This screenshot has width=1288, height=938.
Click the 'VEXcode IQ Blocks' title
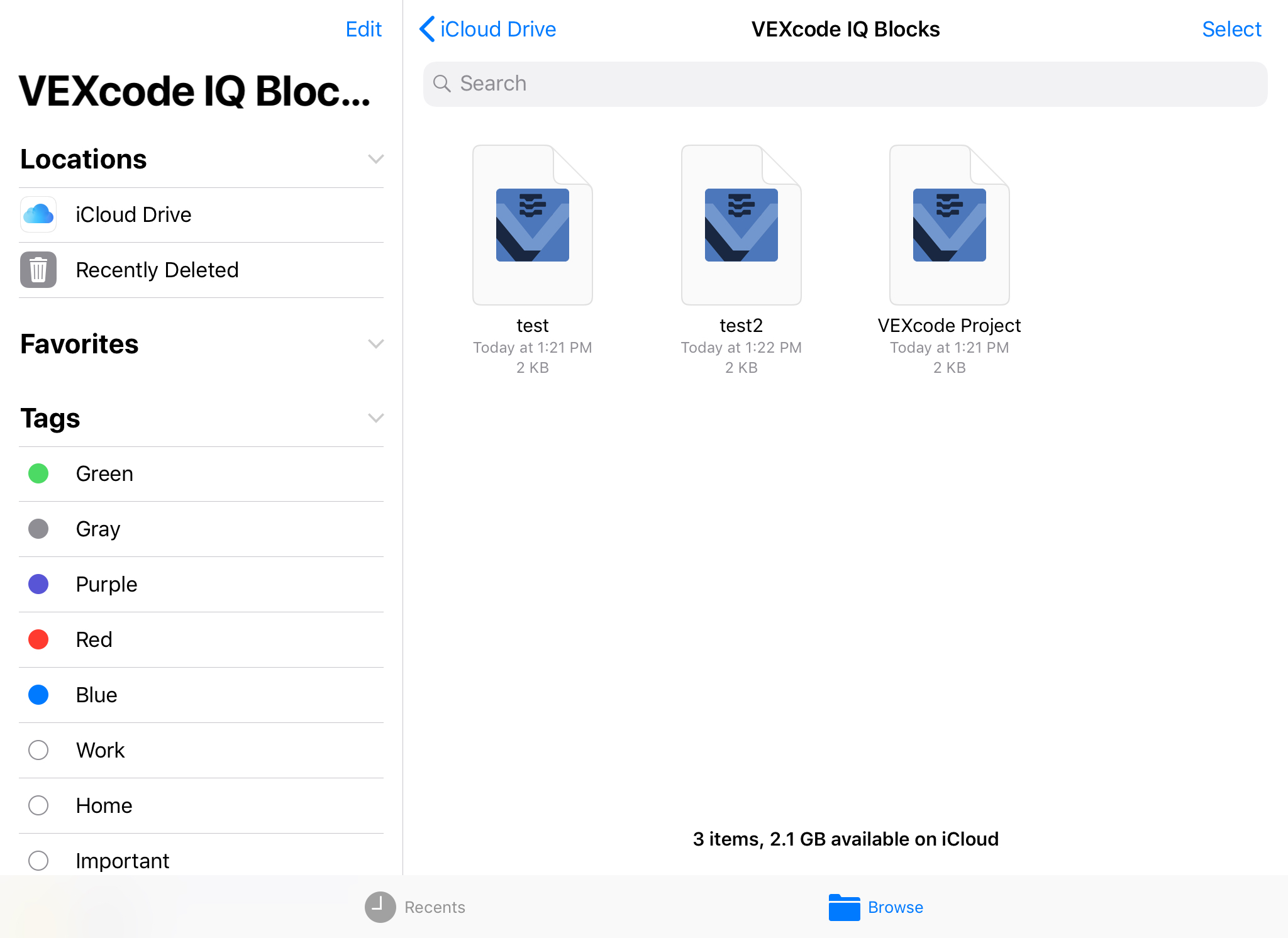(845, 29)
